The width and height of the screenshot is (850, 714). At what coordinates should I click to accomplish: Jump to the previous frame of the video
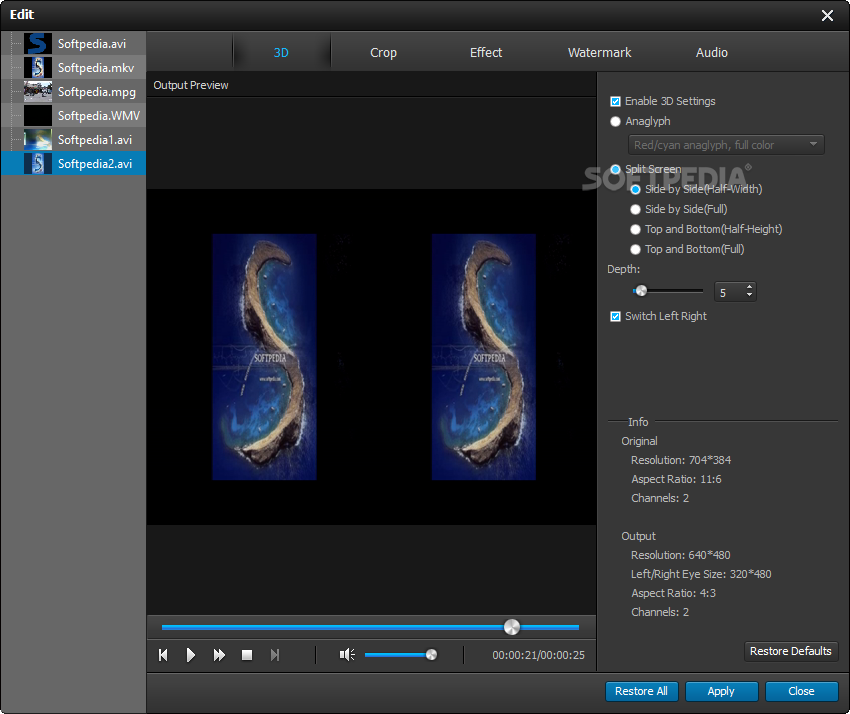[163, 655]
